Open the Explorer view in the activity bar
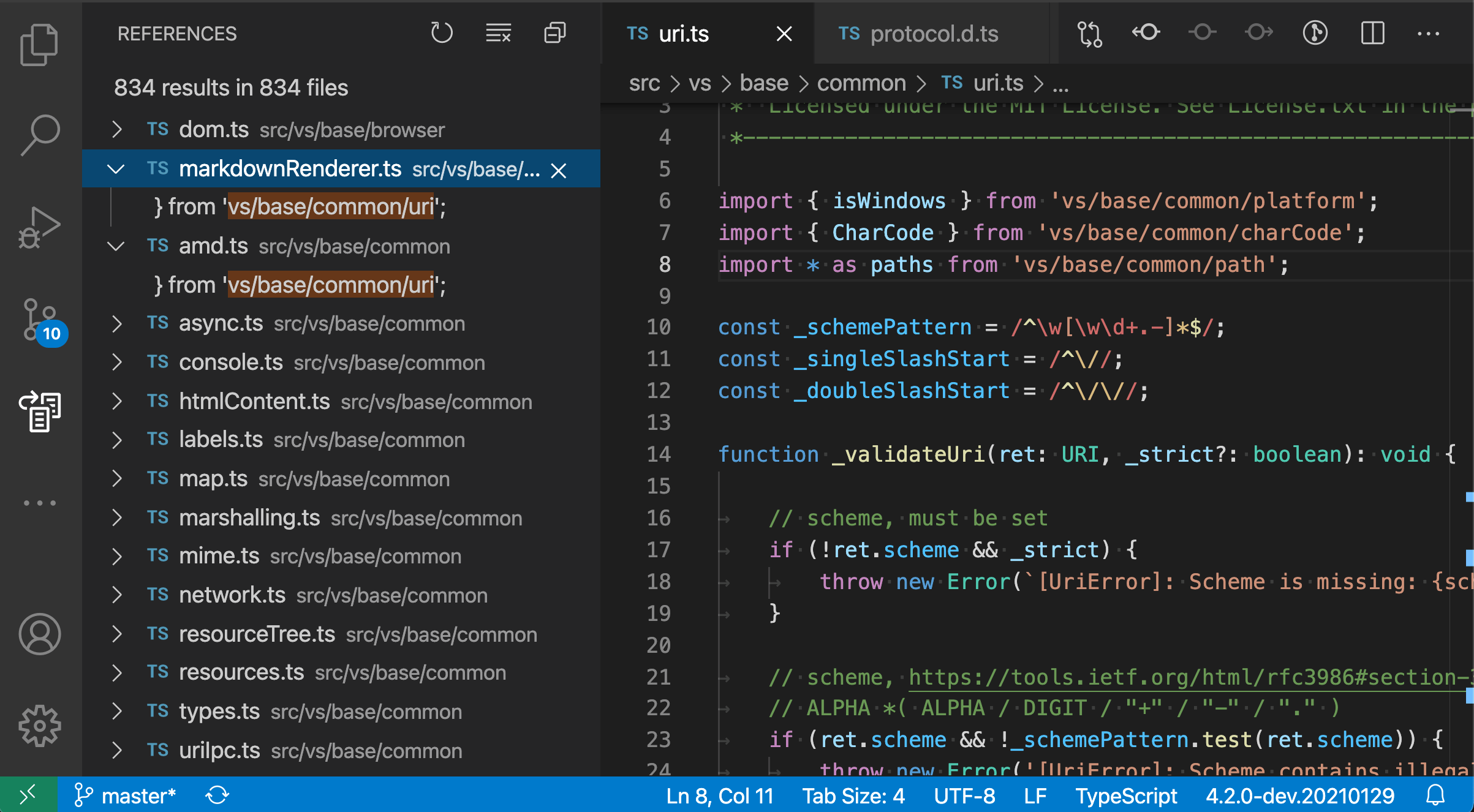This screenshot has height=812, width=1474. point(39,43)
